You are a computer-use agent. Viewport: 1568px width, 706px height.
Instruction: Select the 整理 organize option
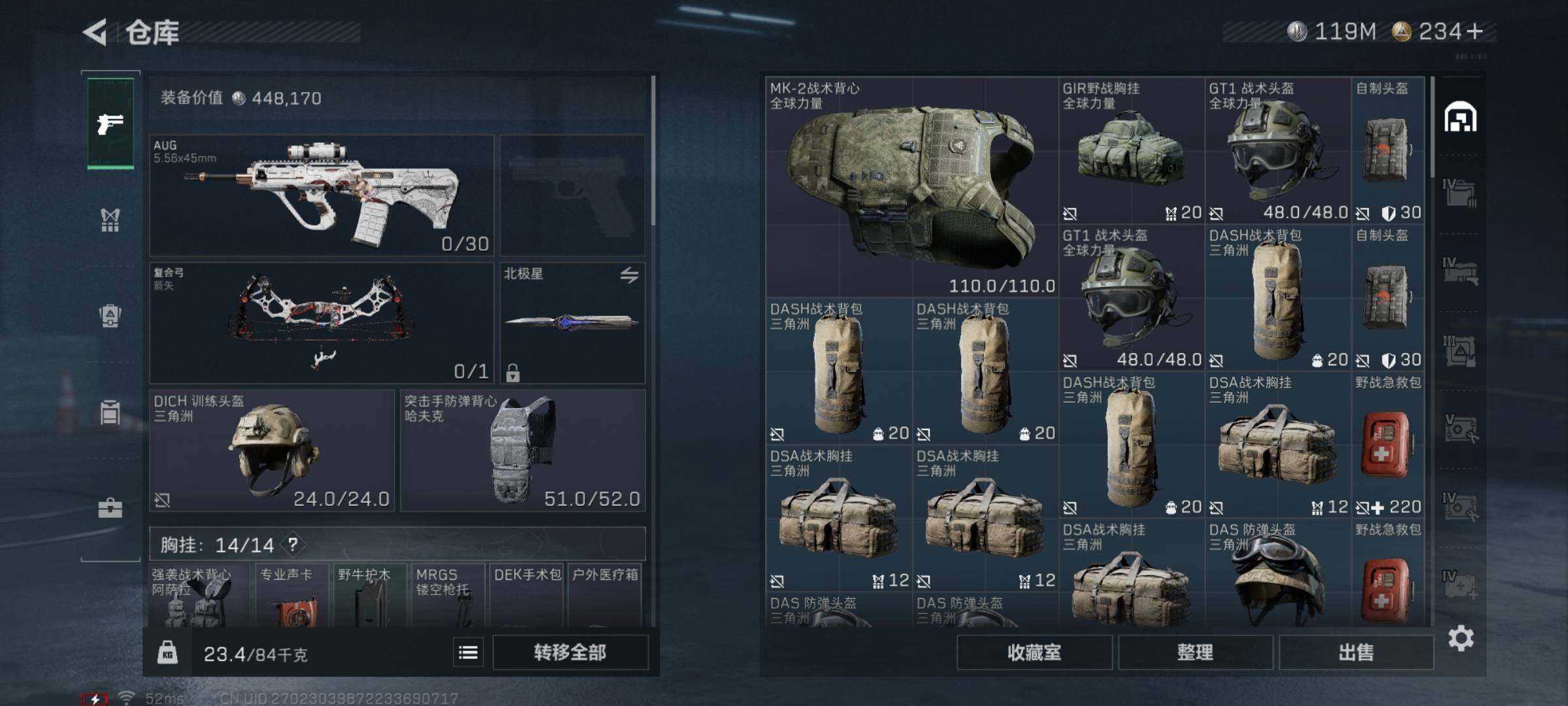(x=1196, y=652)
